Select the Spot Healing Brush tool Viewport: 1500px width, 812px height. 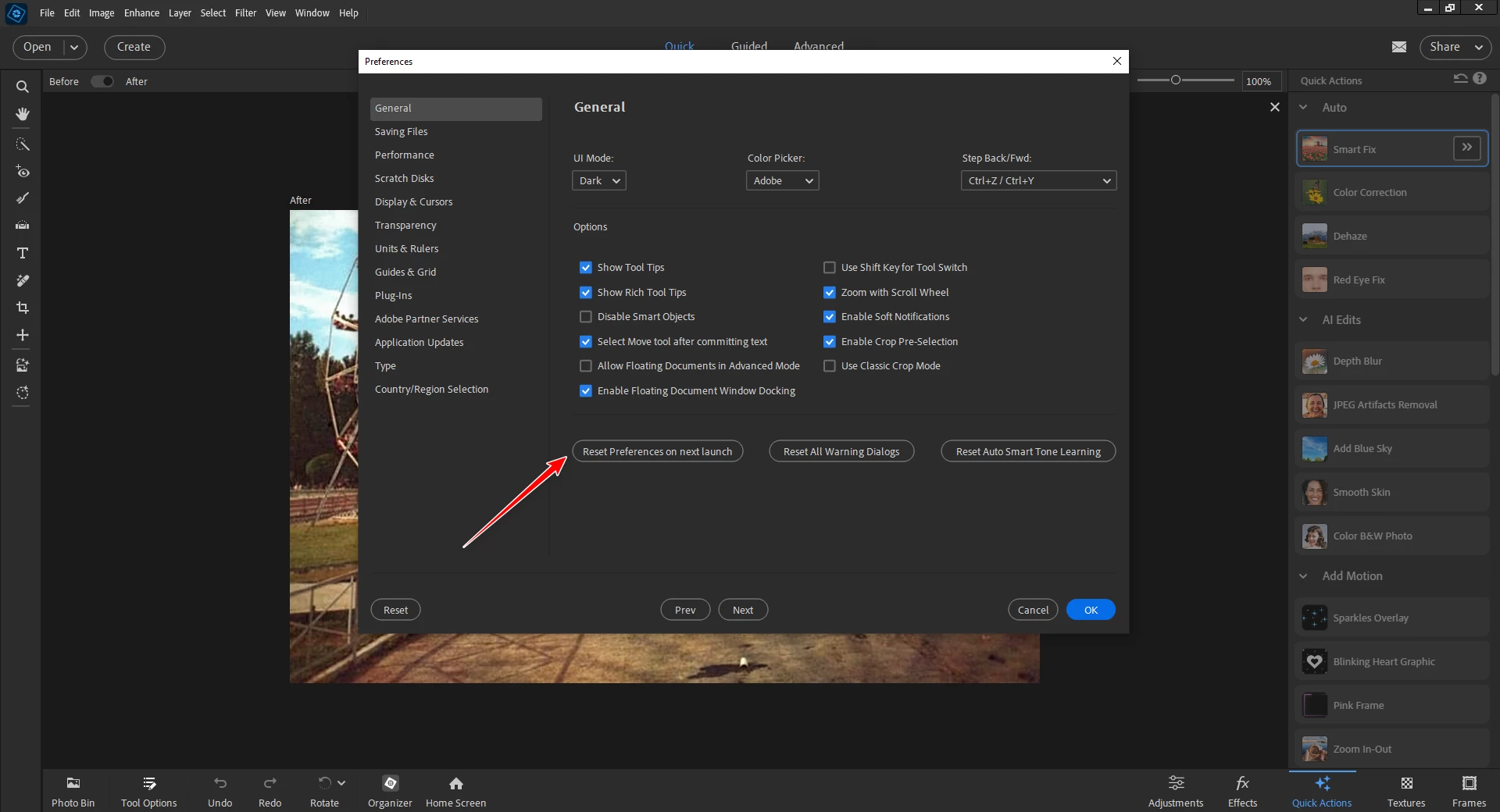coord(22,280)
